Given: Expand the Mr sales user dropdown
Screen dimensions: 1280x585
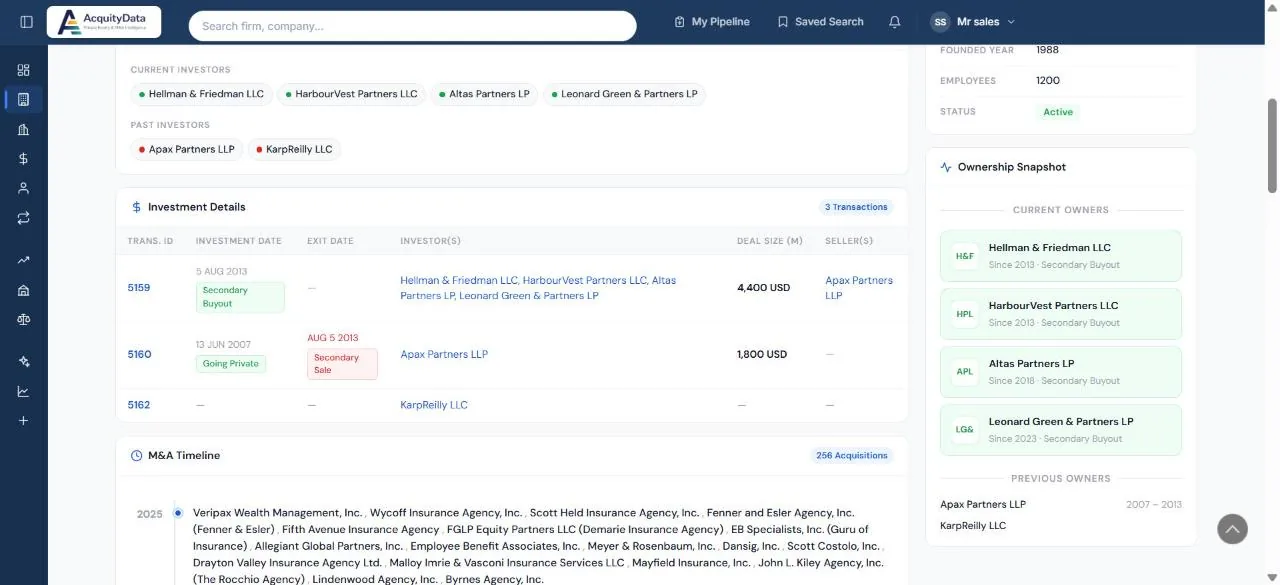Looking at the screenshot, I should 973,22.
